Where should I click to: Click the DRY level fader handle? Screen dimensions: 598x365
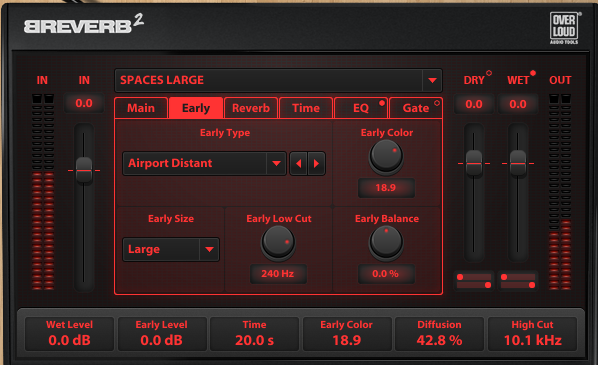point(474,163)
